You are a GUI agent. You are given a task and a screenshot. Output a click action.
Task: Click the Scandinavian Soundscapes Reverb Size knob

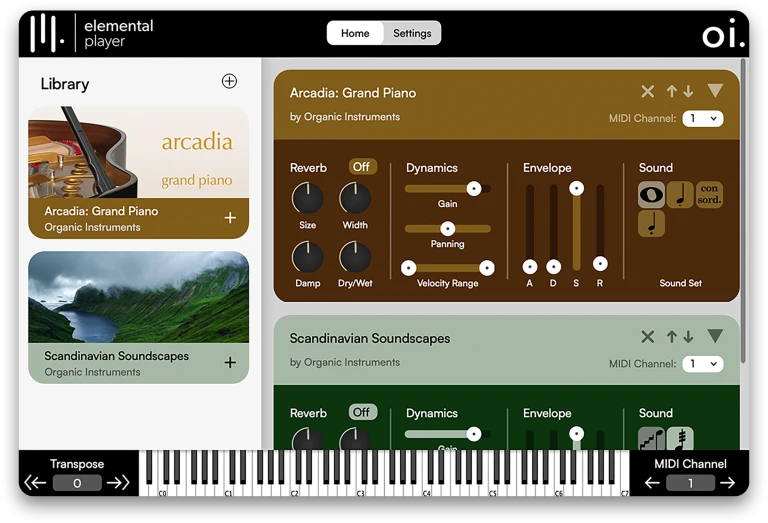(308, 439)
